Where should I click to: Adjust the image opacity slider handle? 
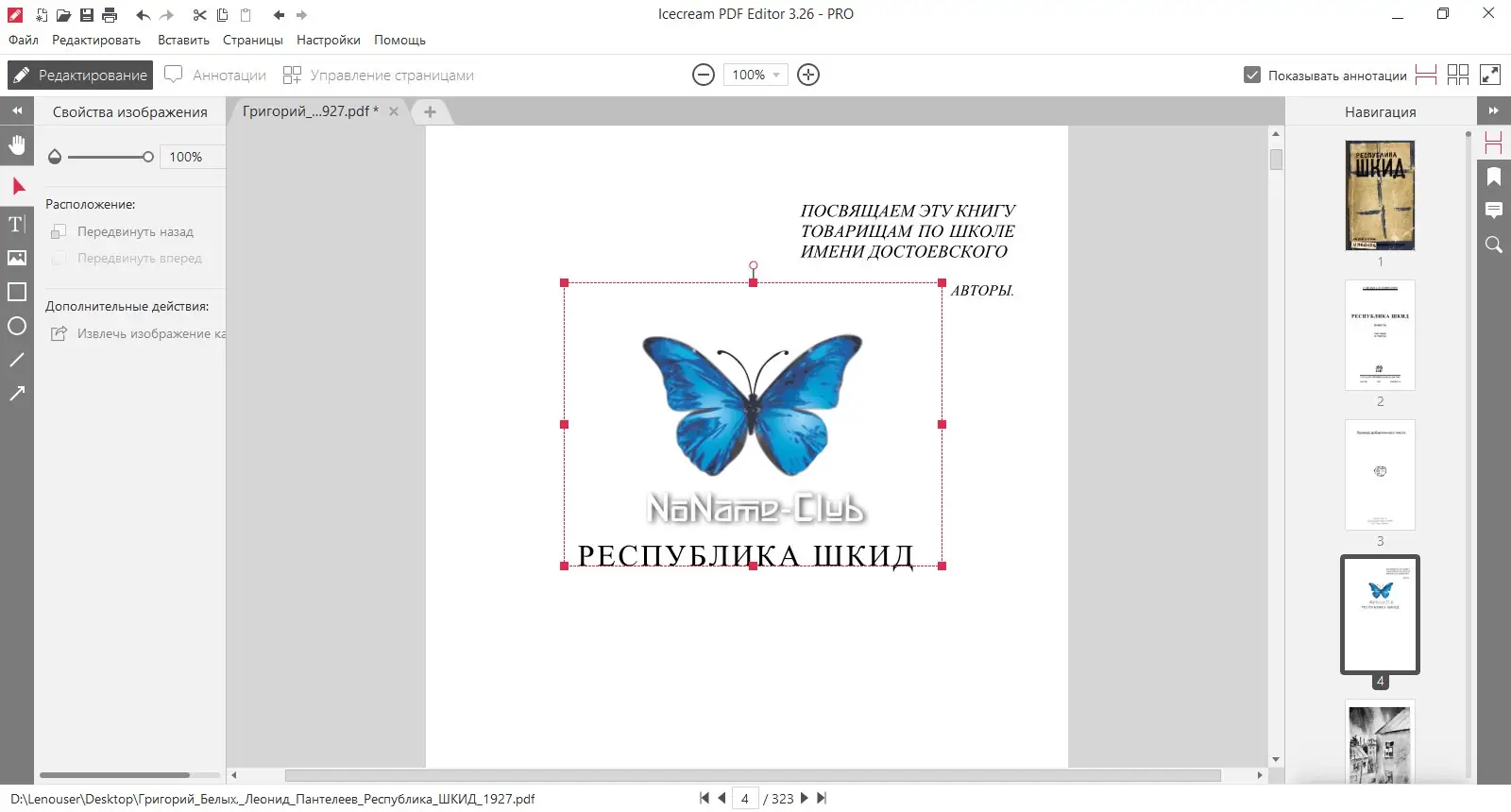(x=148, y=157)
